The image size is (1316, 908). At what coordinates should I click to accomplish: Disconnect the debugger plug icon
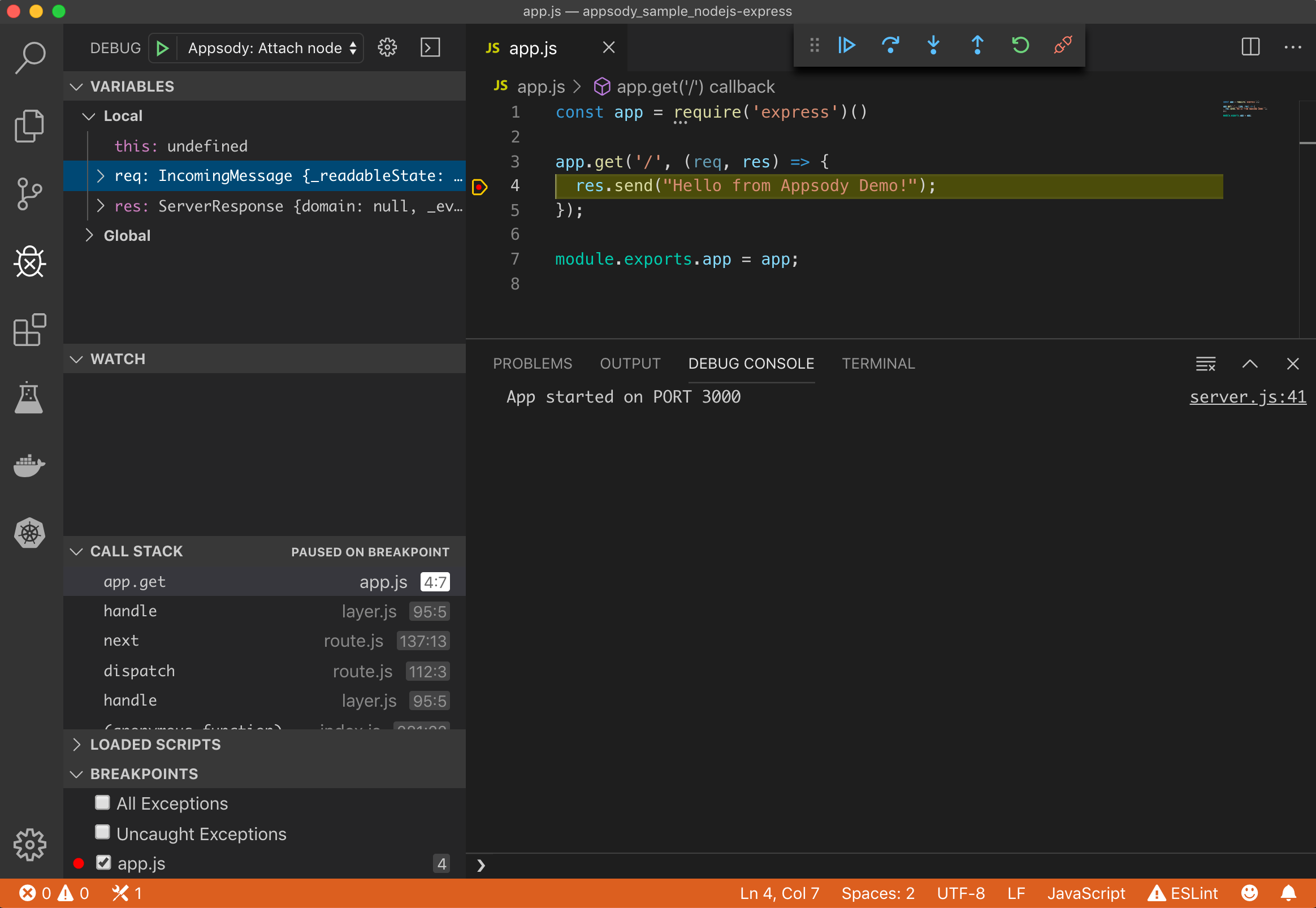pos(1063,45)
